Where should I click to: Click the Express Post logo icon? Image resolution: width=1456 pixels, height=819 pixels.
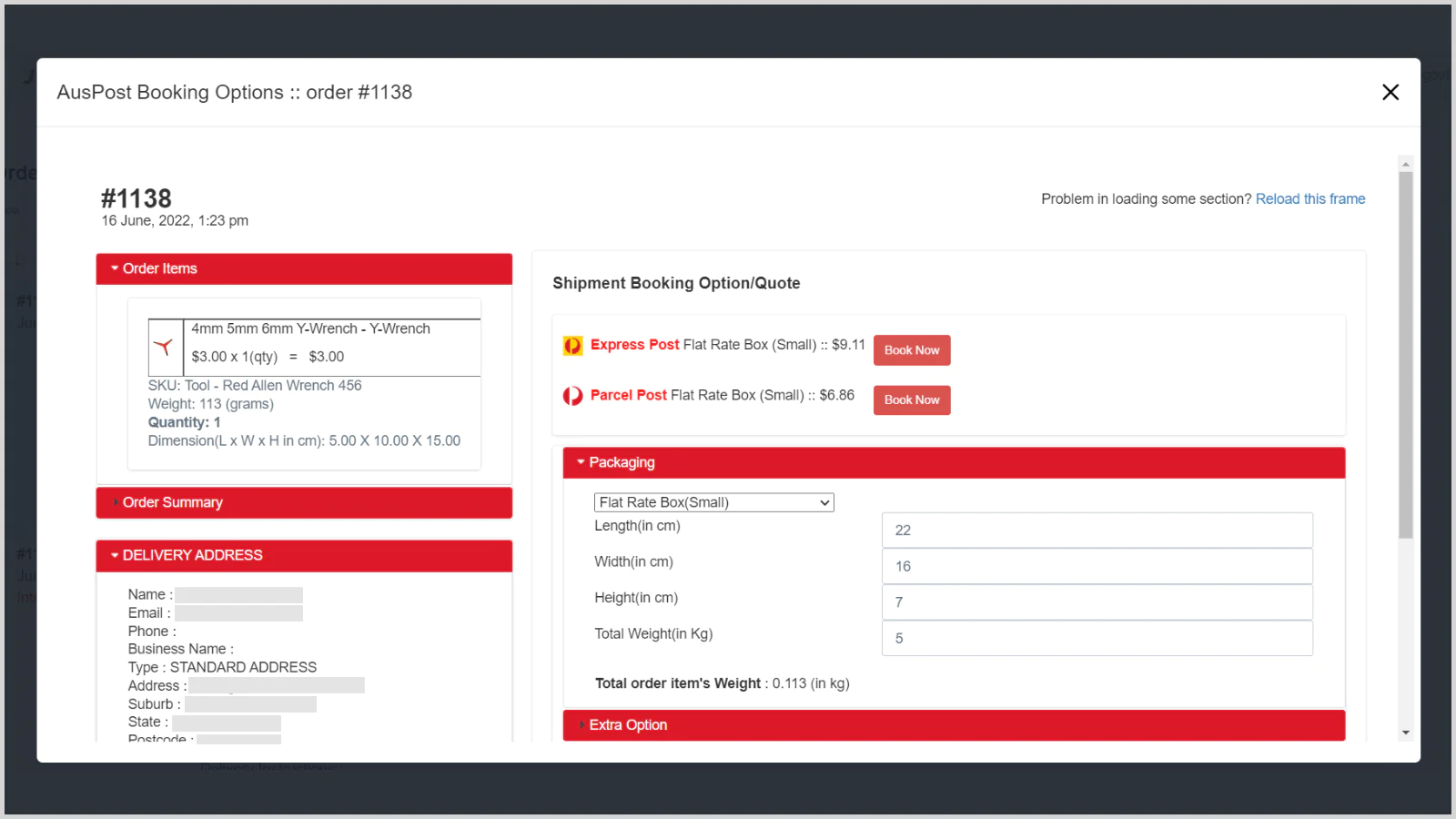pos(572,346)
